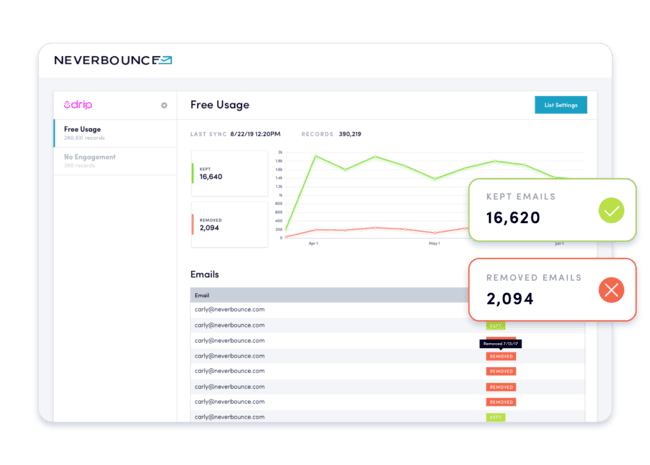This screenshot has height=465, width=650.
Task: Click the red X on Removed Emails card
Action: coord(611,290)
